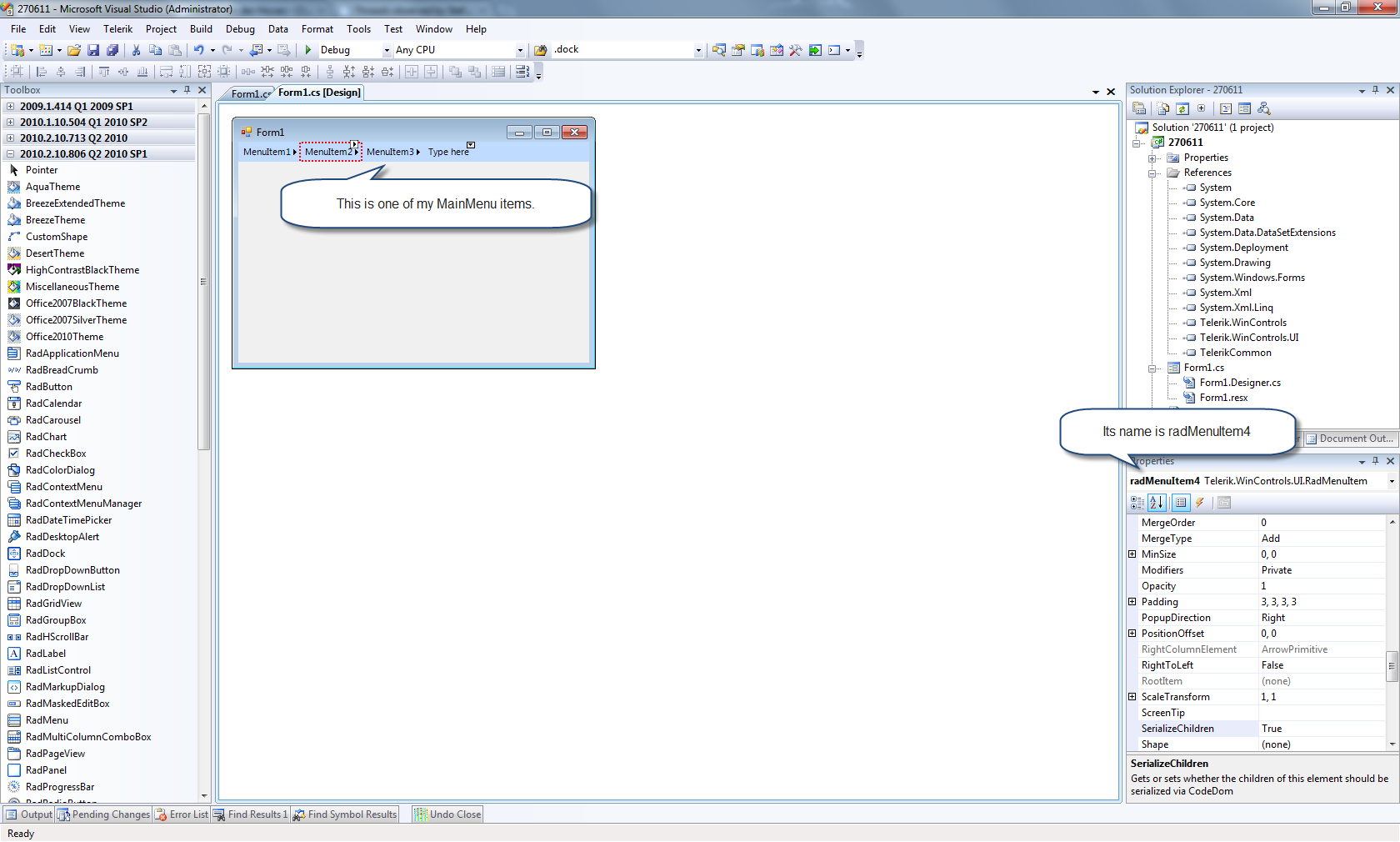Collapse the References node in Solution Explorer
1400x842 pixels.
point(1152,173)
